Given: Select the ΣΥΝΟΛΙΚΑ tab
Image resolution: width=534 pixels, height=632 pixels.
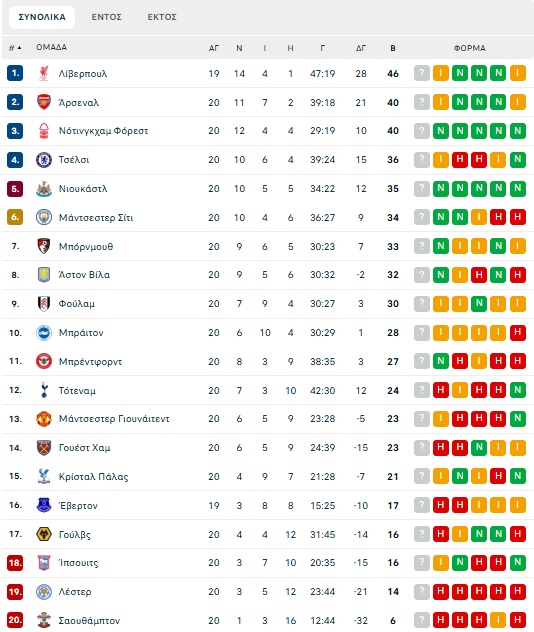Looking at the screenshot, I should click(42, 17).
